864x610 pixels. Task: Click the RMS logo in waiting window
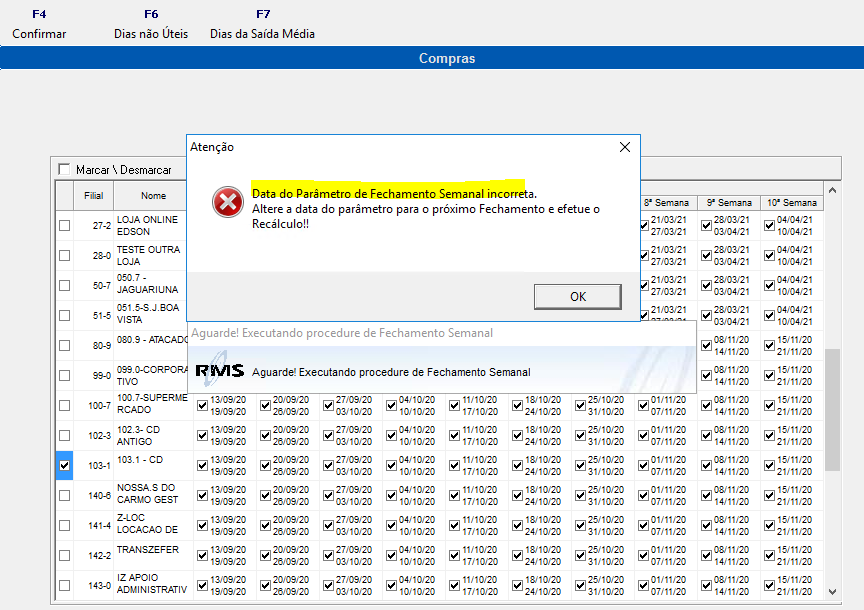point(219,370)
